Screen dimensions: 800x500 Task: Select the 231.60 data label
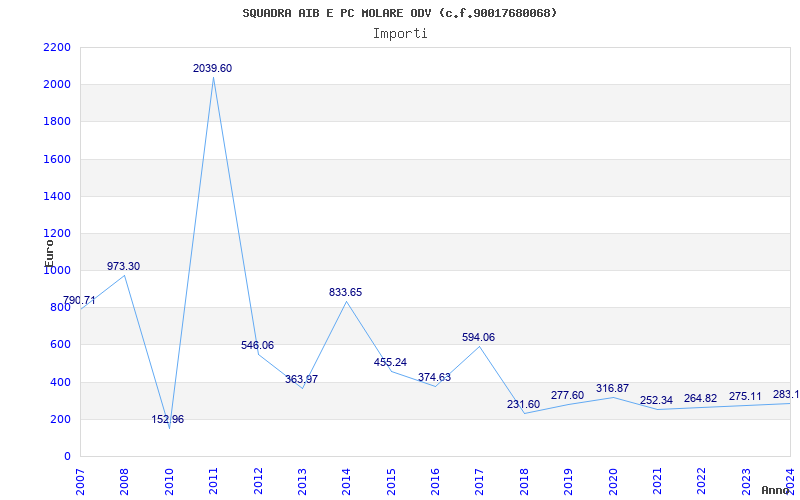(523, 405)
